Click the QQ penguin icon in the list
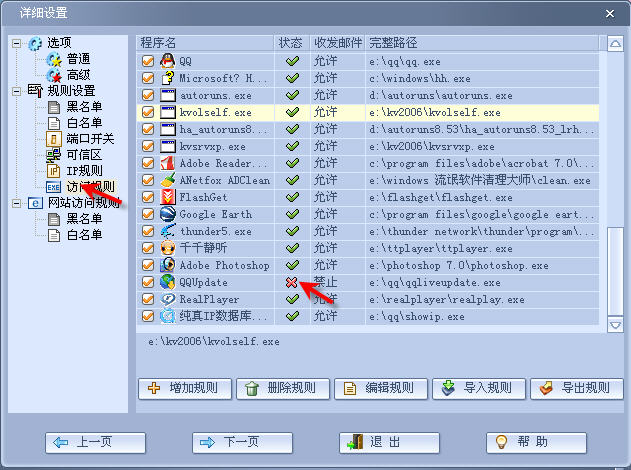 (167, 61)
